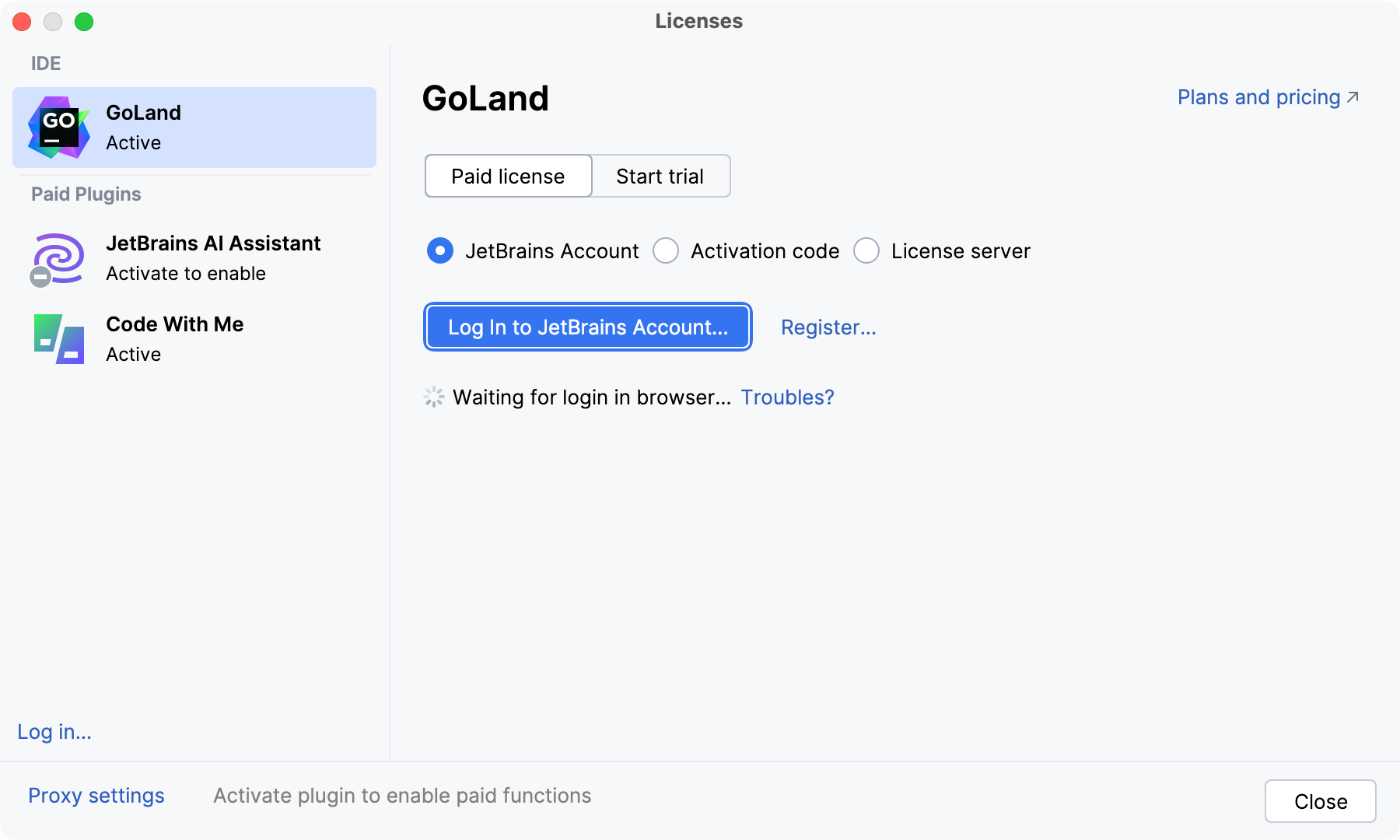Enable the License server activation method

tap(866, 250)
